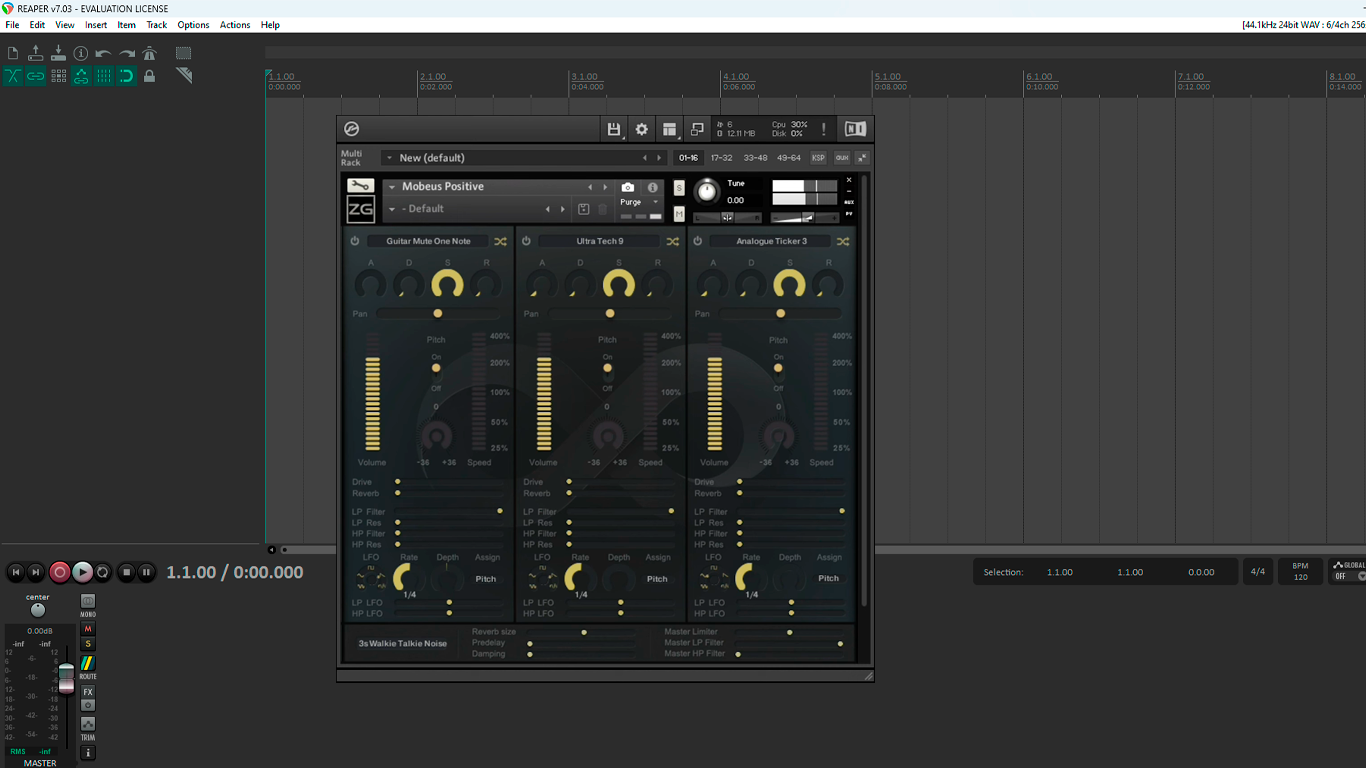
Task: Click the Kontakt exclamation panic icon
Action: [824, 129]
